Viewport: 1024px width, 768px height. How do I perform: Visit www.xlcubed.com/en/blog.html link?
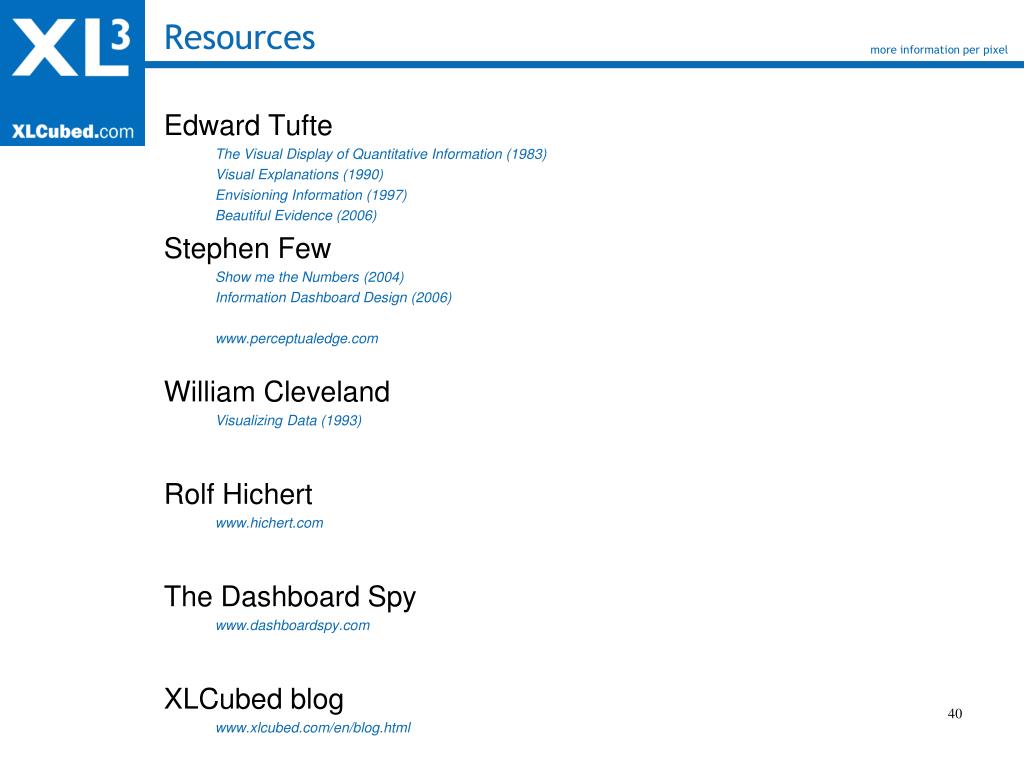(x=313, y=728)
